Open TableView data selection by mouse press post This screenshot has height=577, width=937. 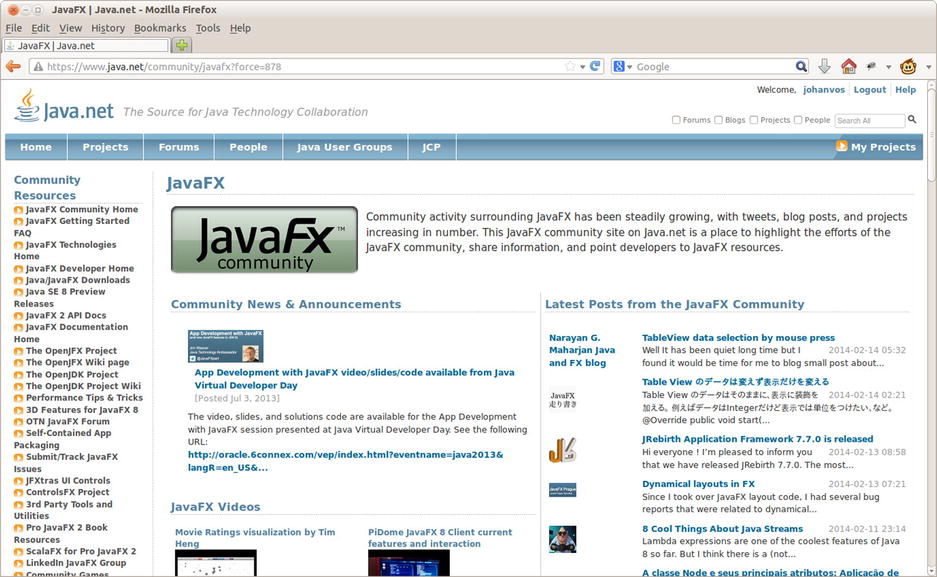tap(739, 337)
